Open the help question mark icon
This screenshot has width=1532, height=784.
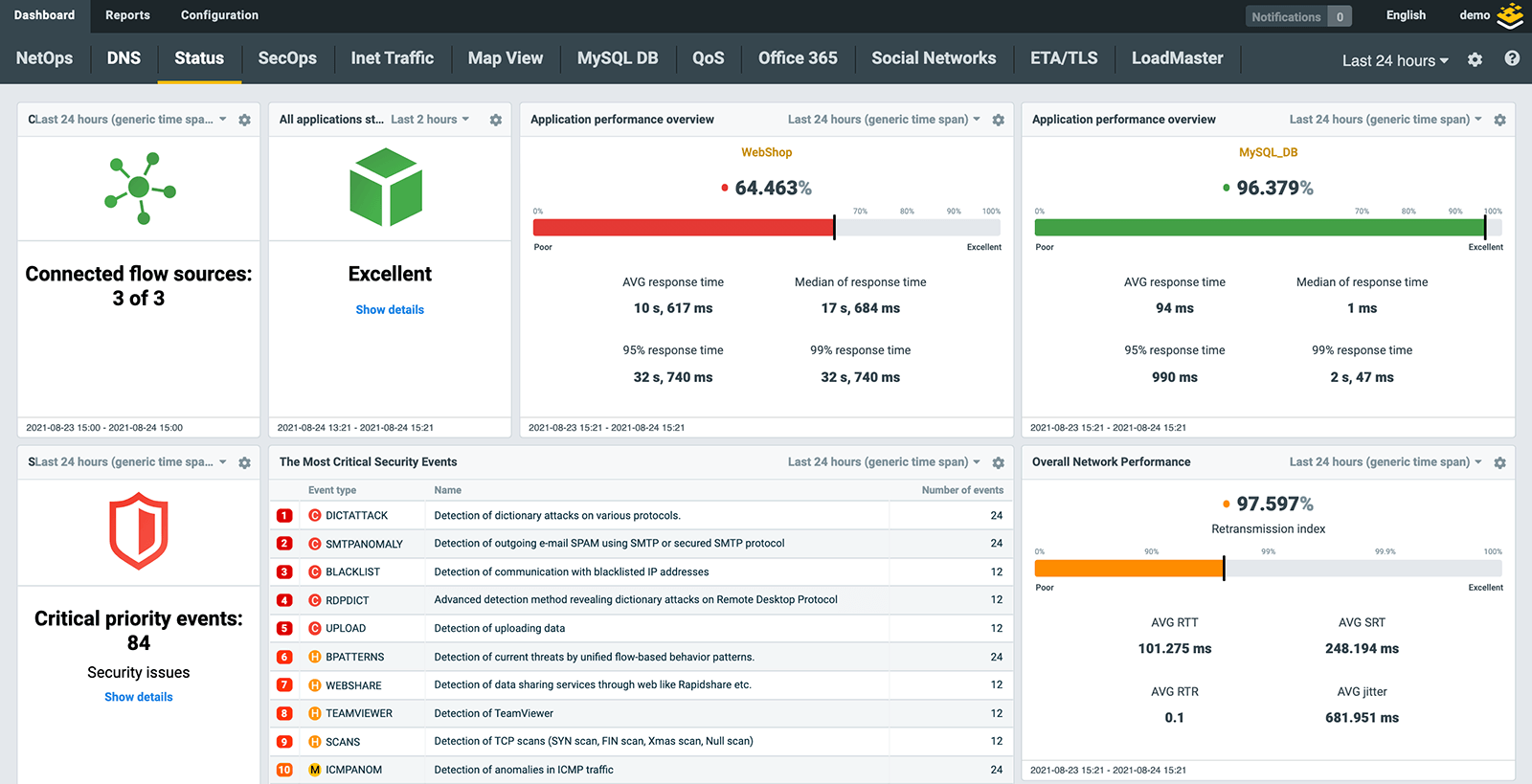point(1512,58)
